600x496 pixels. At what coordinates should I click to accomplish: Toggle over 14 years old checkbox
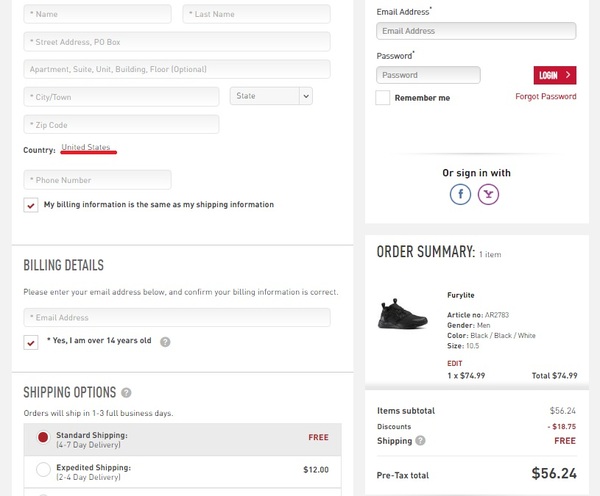(31, 341)
